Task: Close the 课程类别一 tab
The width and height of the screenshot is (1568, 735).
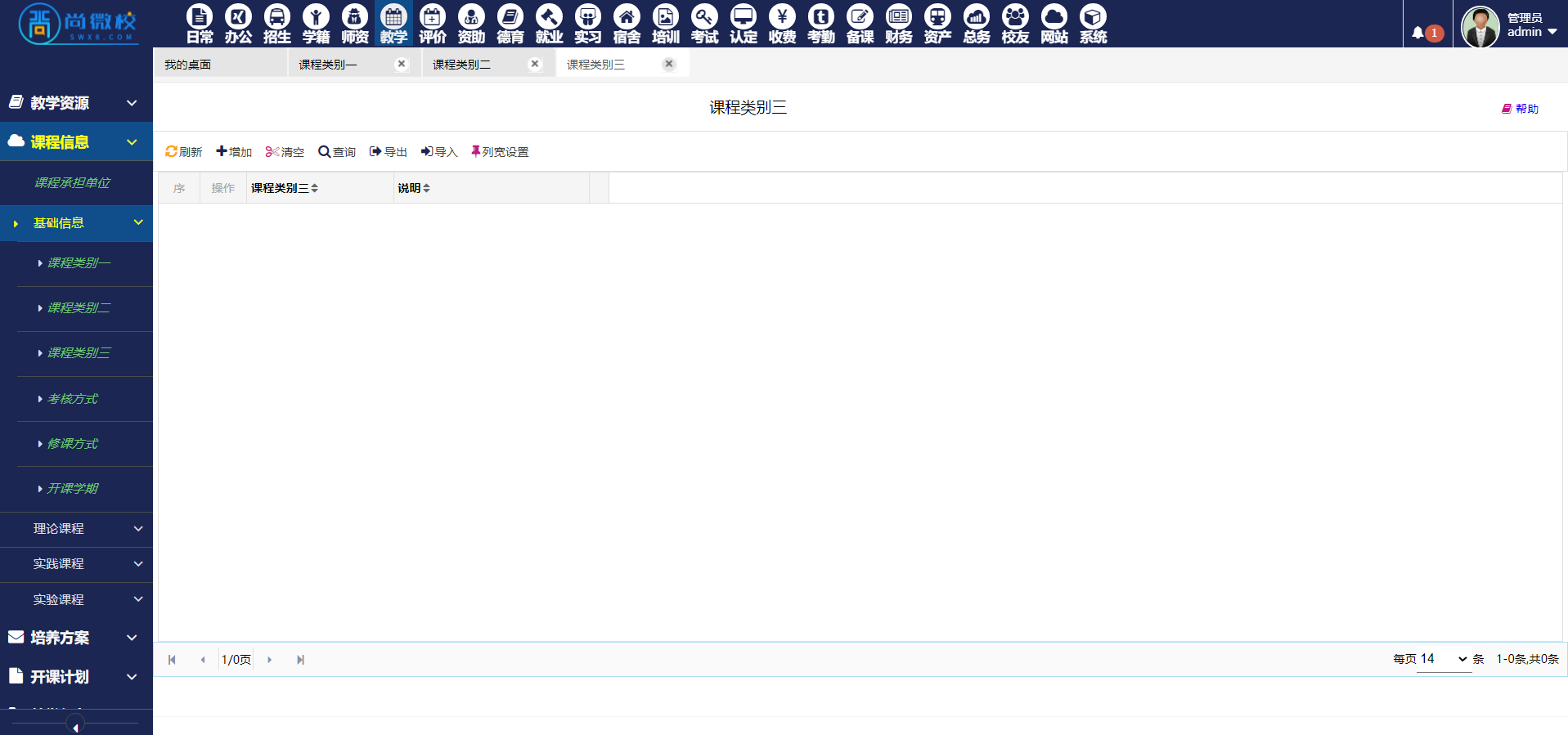Action: 401,64
